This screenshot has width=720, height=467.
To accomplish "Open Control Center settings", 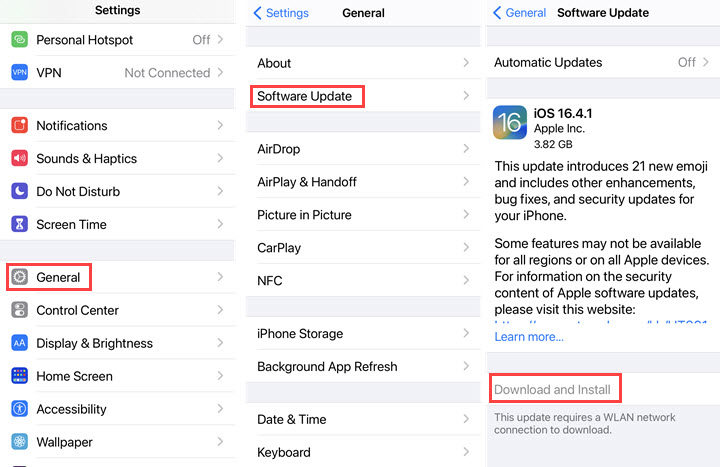I will pyautogui.click(x=118, y=310).
